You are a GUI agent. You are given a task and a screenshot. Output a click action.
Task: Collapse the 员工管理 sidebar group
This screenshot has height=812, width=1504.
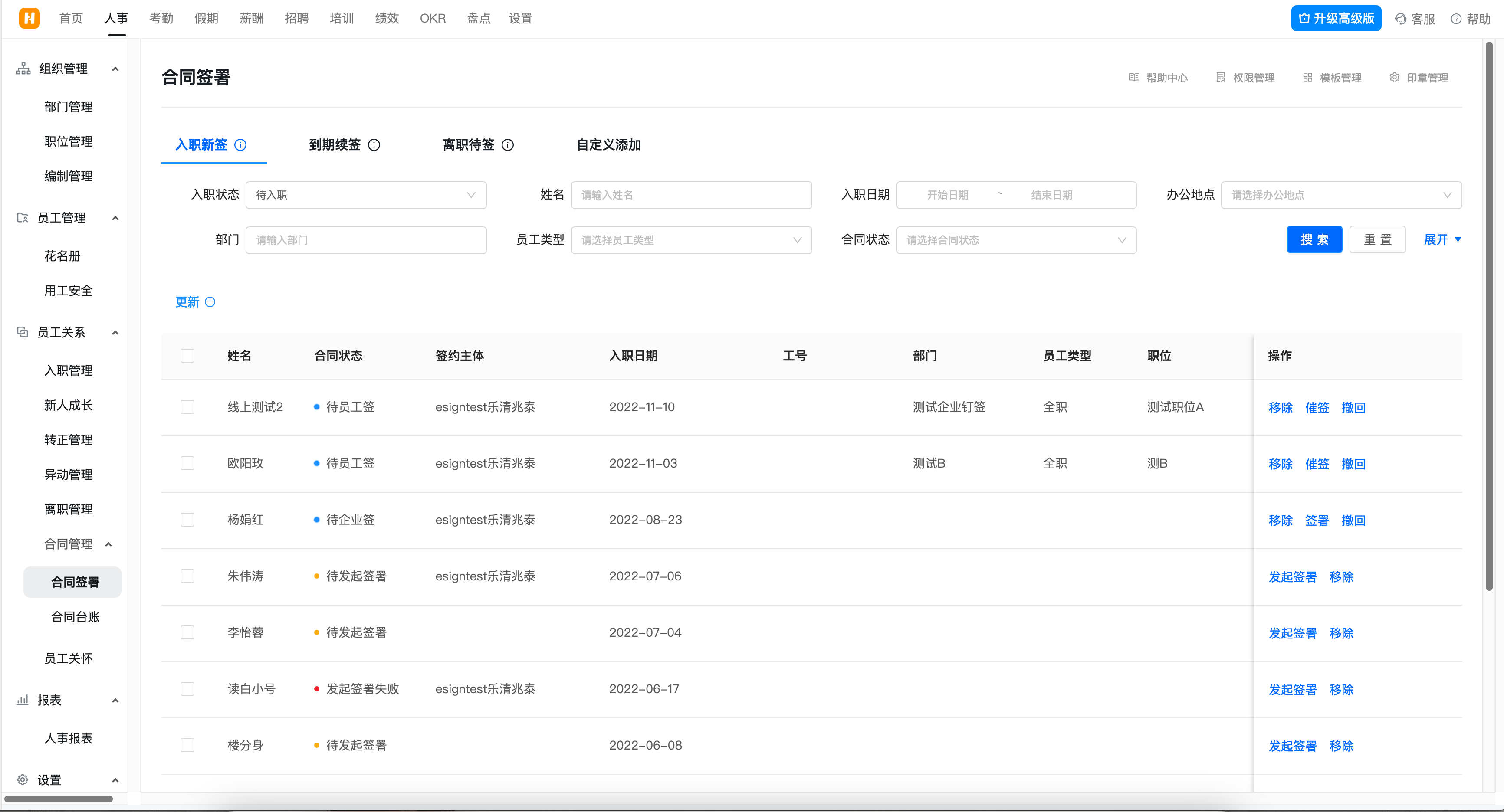[115, 218]
